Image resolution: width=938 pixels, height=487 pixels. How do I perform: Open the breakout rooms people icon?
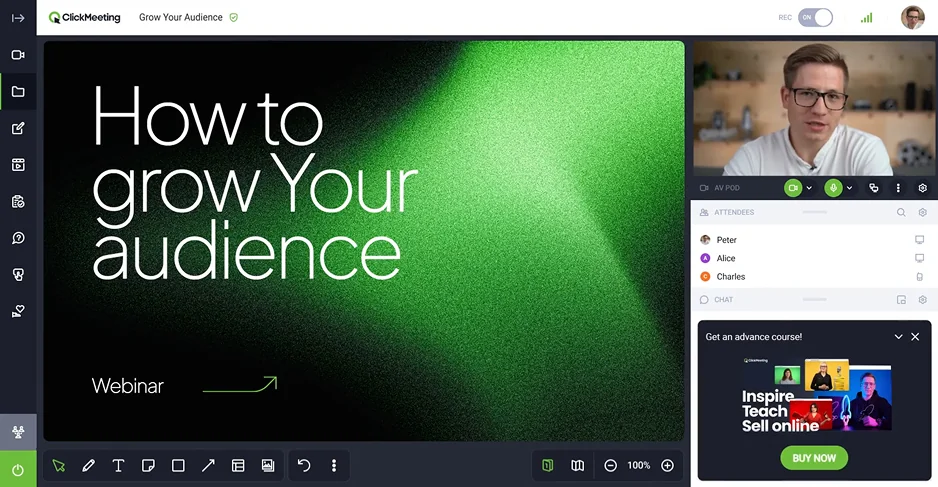18,432
